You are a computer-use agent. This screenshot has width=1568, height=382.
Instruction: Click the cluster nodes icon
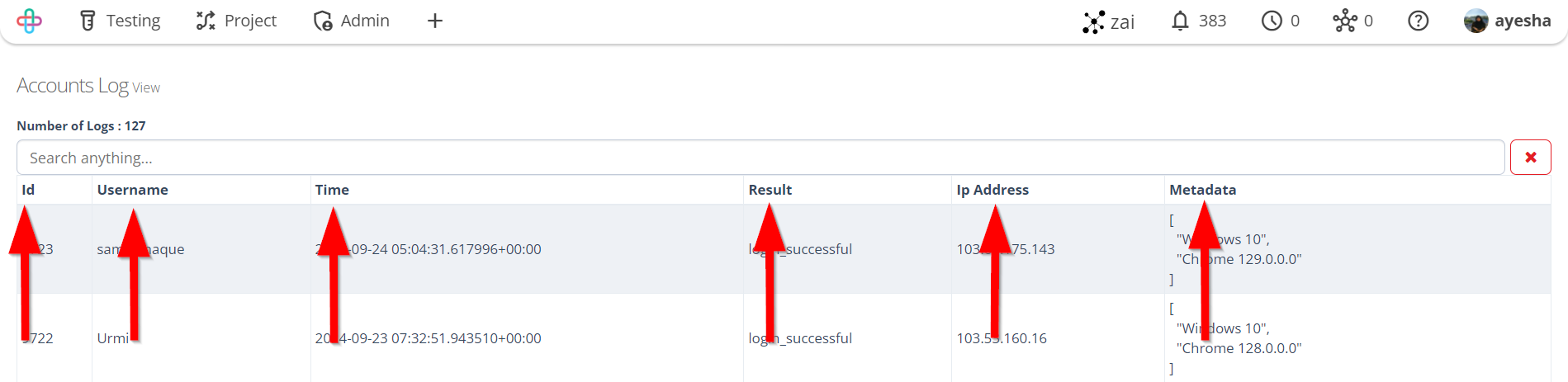coord(1345,21)
